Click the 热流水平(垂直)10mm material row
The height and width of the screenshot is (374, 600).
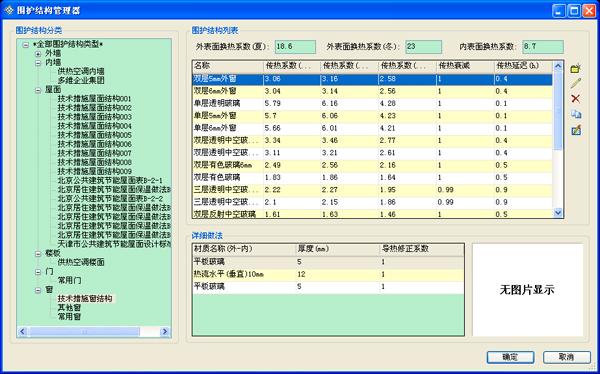click(328, 274)
